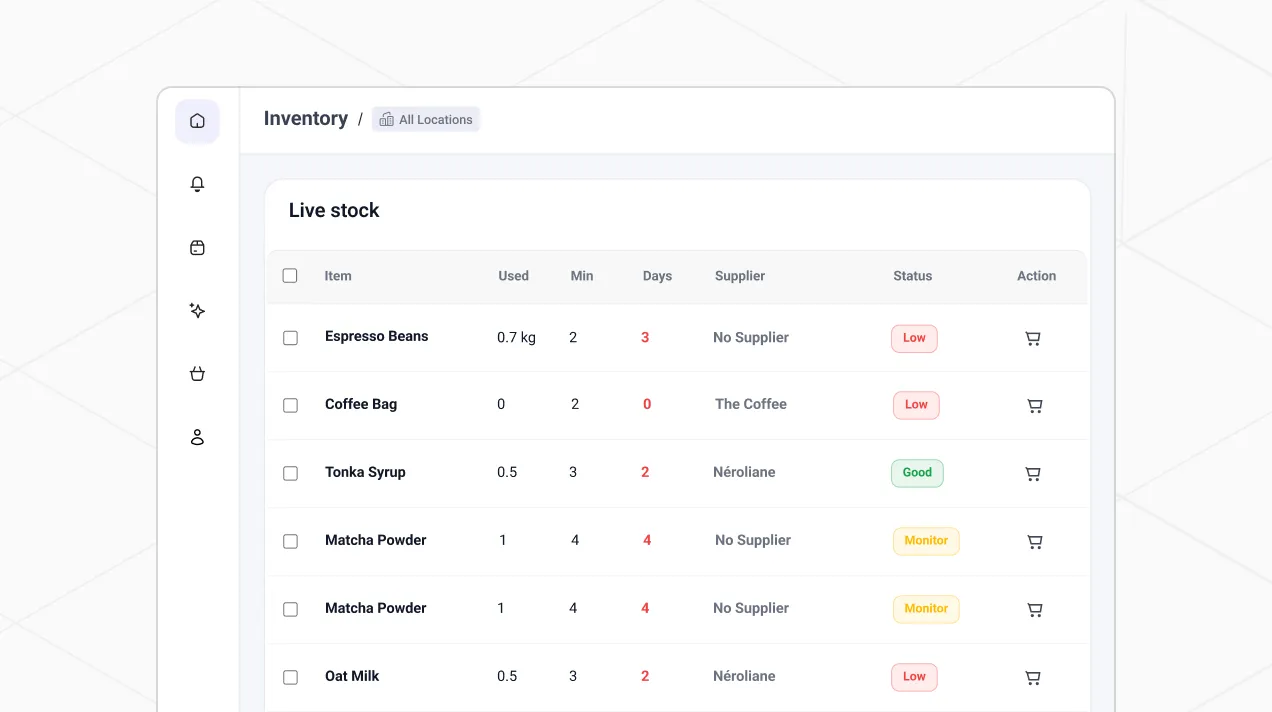Click the Used column header
Image resolution: width=1272 pixels, height=712 pixels.
pyautogui.click(x=513, y=276)
